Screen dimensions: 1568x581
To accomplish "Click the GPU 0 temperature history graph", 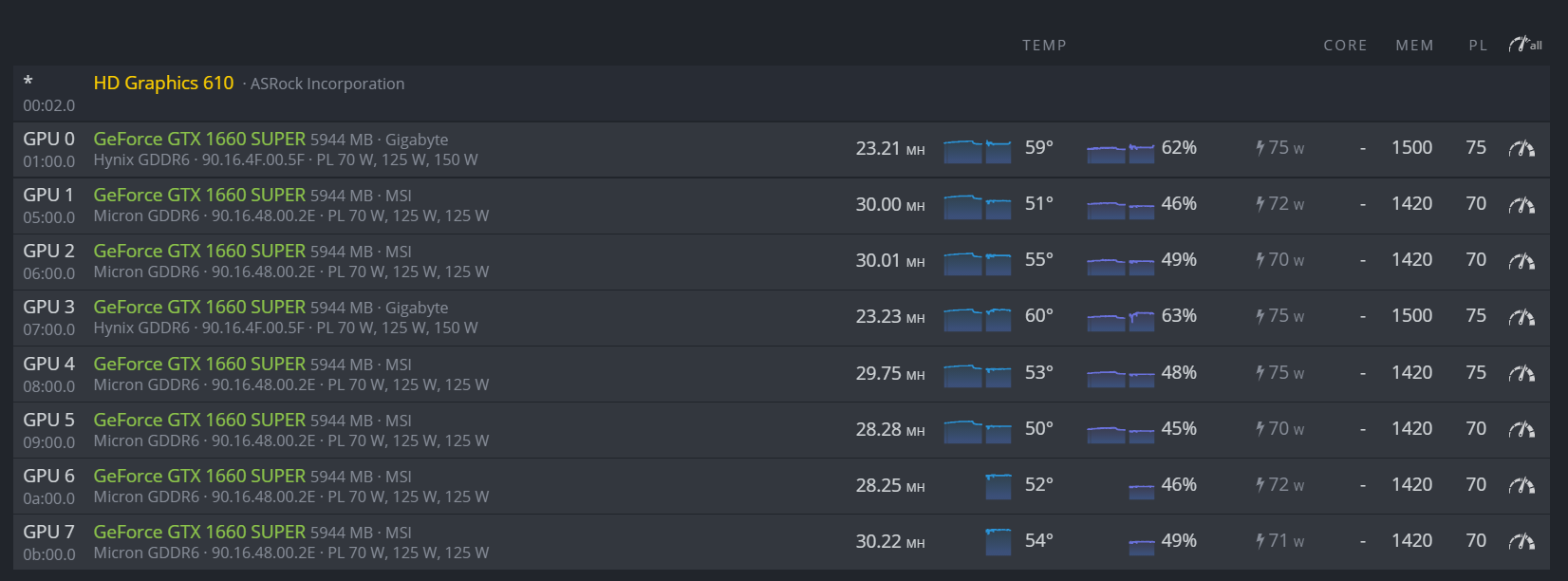I will point(978,151).
